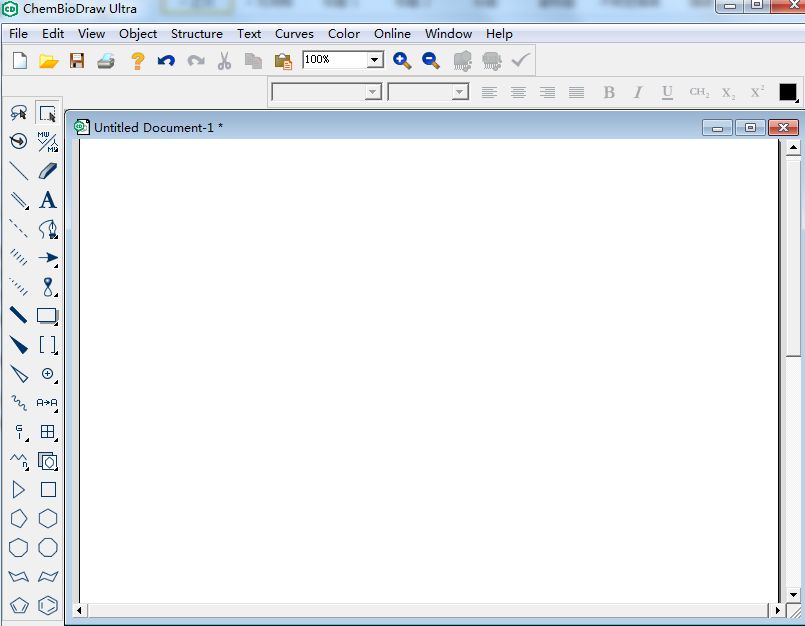Click the horizontal scrollbar left arrow

79,611
